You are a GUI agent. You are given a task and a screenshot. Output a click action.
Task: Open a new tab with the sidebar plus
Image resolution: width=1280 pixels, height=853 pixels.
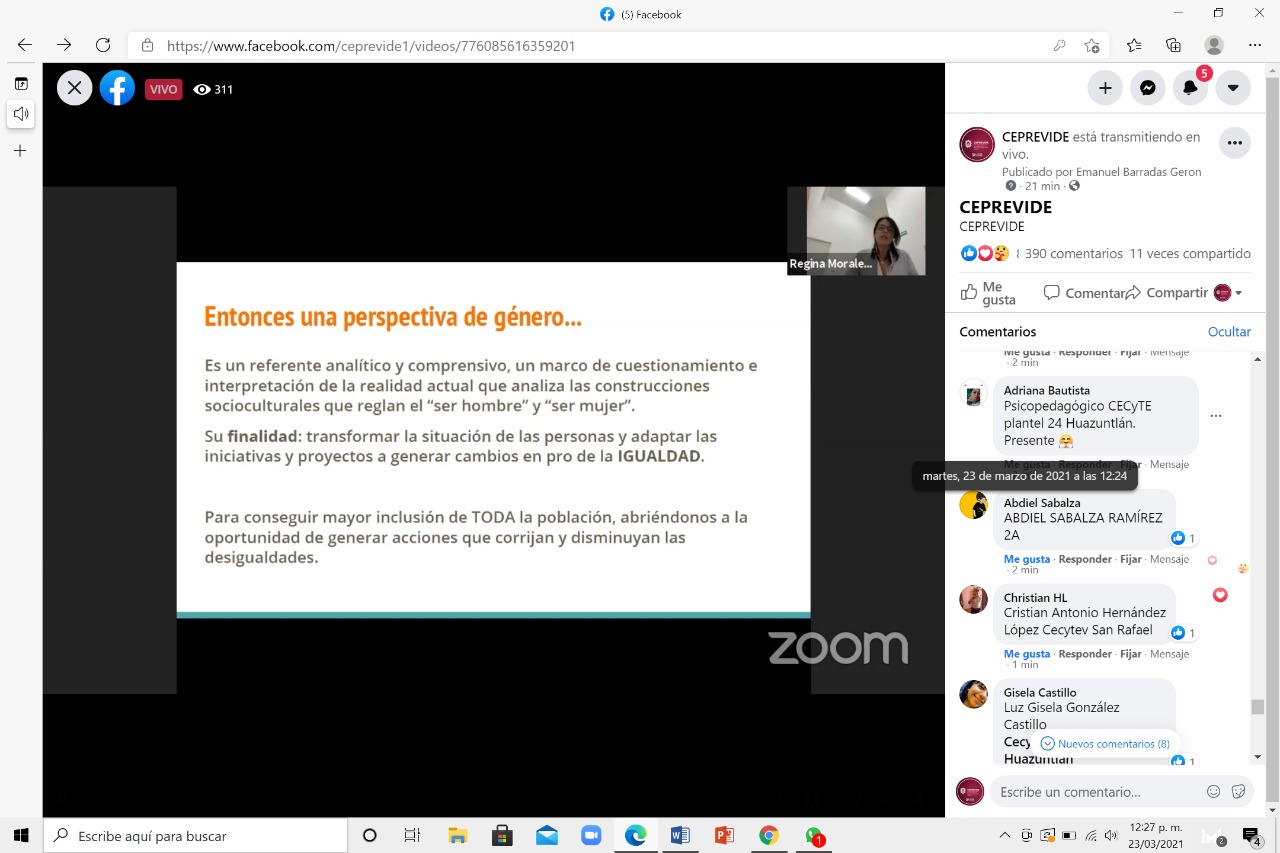click(20, 151)
